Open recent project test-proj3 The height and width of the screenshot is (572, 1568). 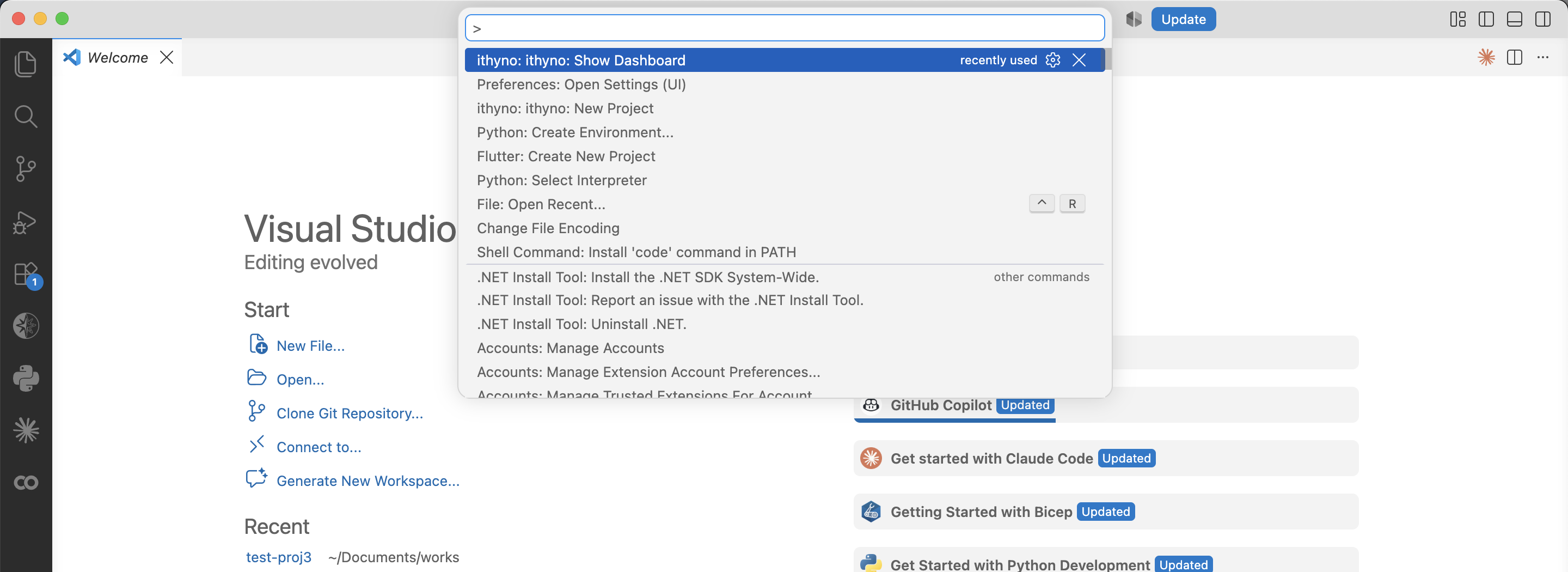(x=278, y=557)
